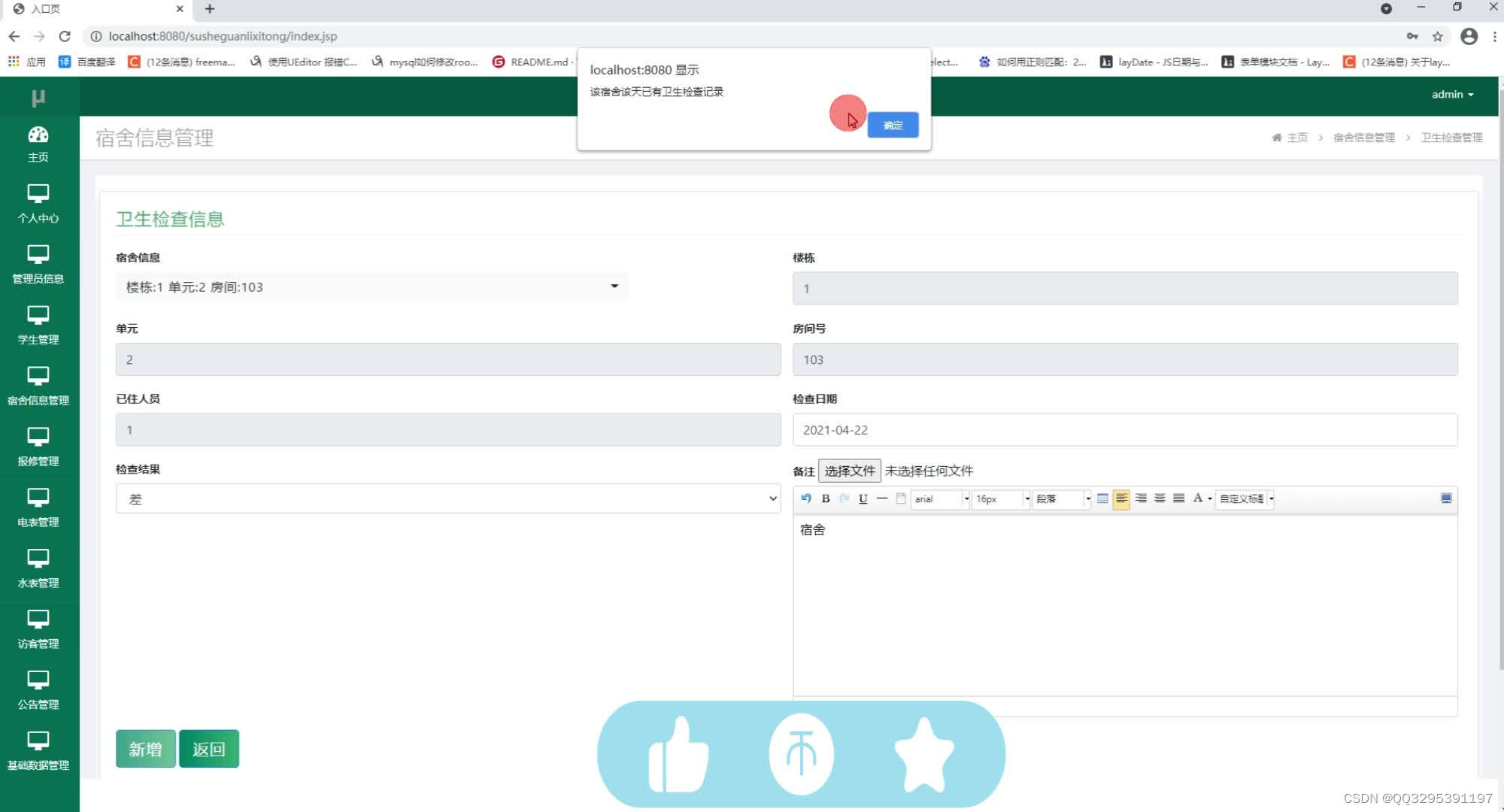Open 基础数据管理 in the sidebar
Screen dimensions: 1504x812
coord(38,752)
